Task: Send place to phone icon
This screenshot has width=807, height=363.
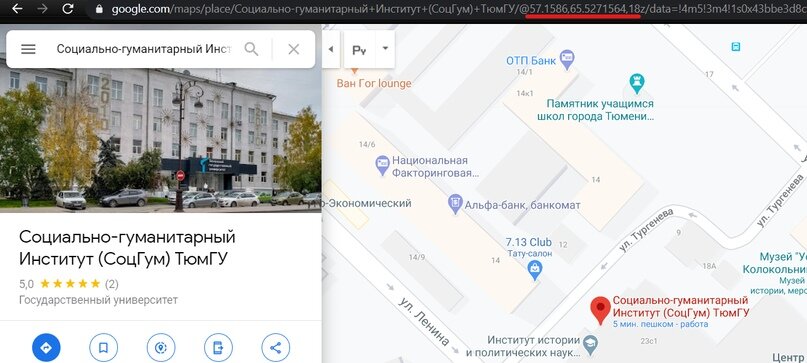Action: click(x=218, y=348)
